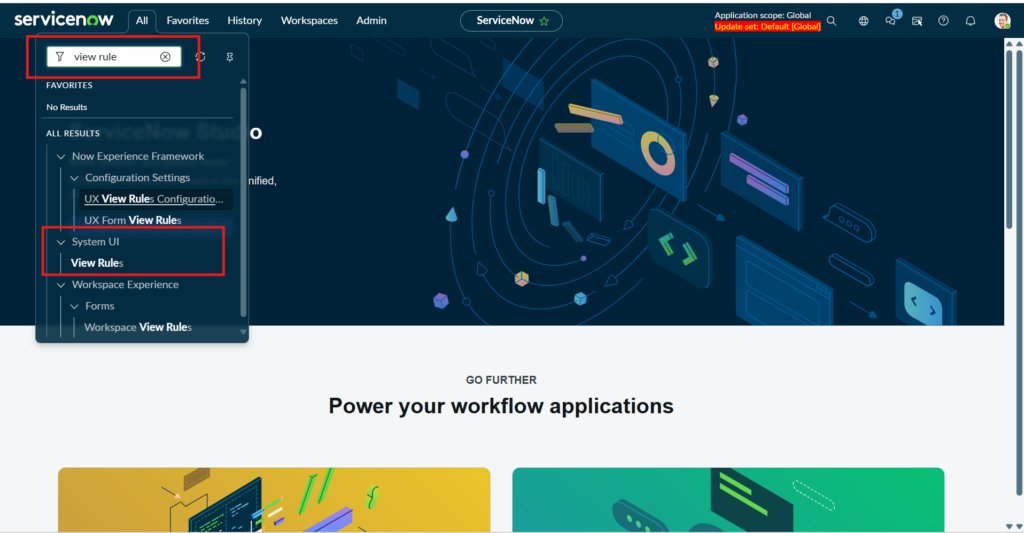Click the navigation menu vertical scrollbar
This screenshot has height=533, width=1024.
[242, 200]
